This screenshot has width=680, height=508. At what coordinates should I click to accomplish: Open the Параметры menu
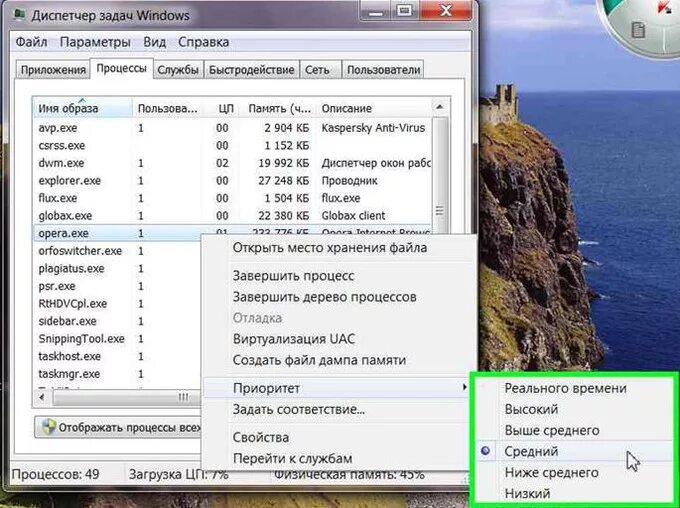[95, 43]
